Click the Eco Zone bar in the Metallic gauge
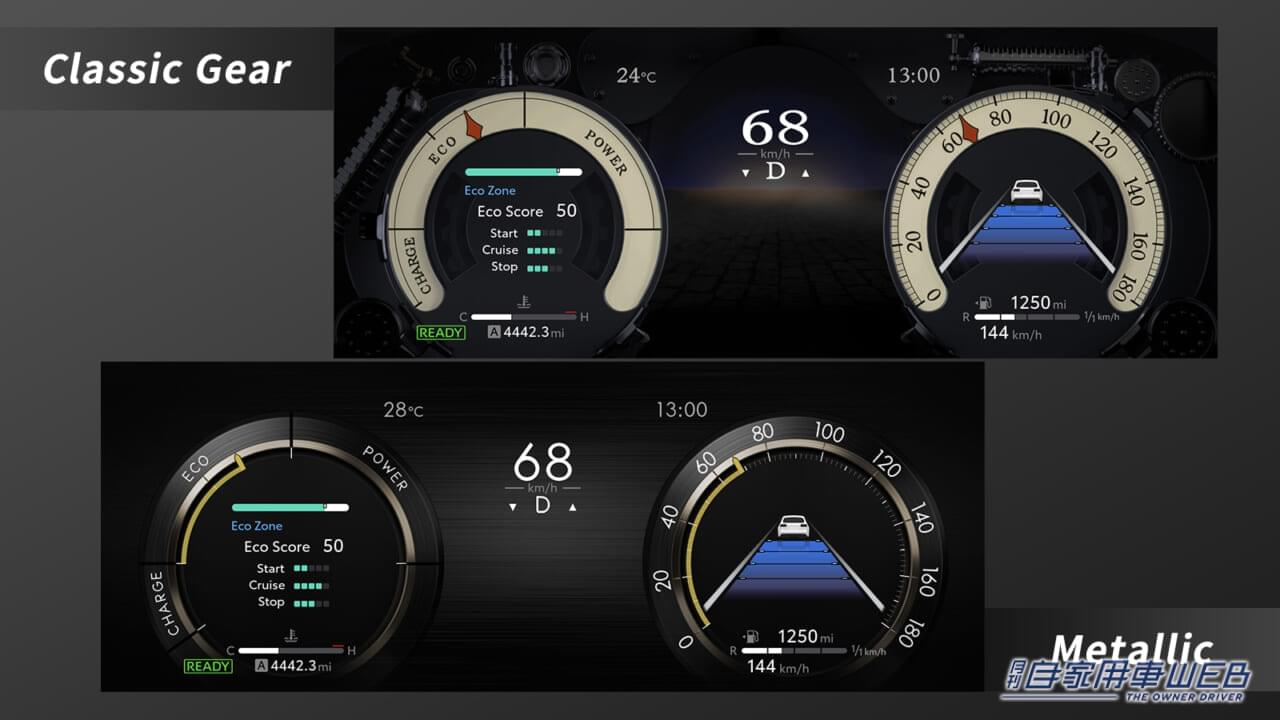The image size is (1280, 720). click(290, 507)
